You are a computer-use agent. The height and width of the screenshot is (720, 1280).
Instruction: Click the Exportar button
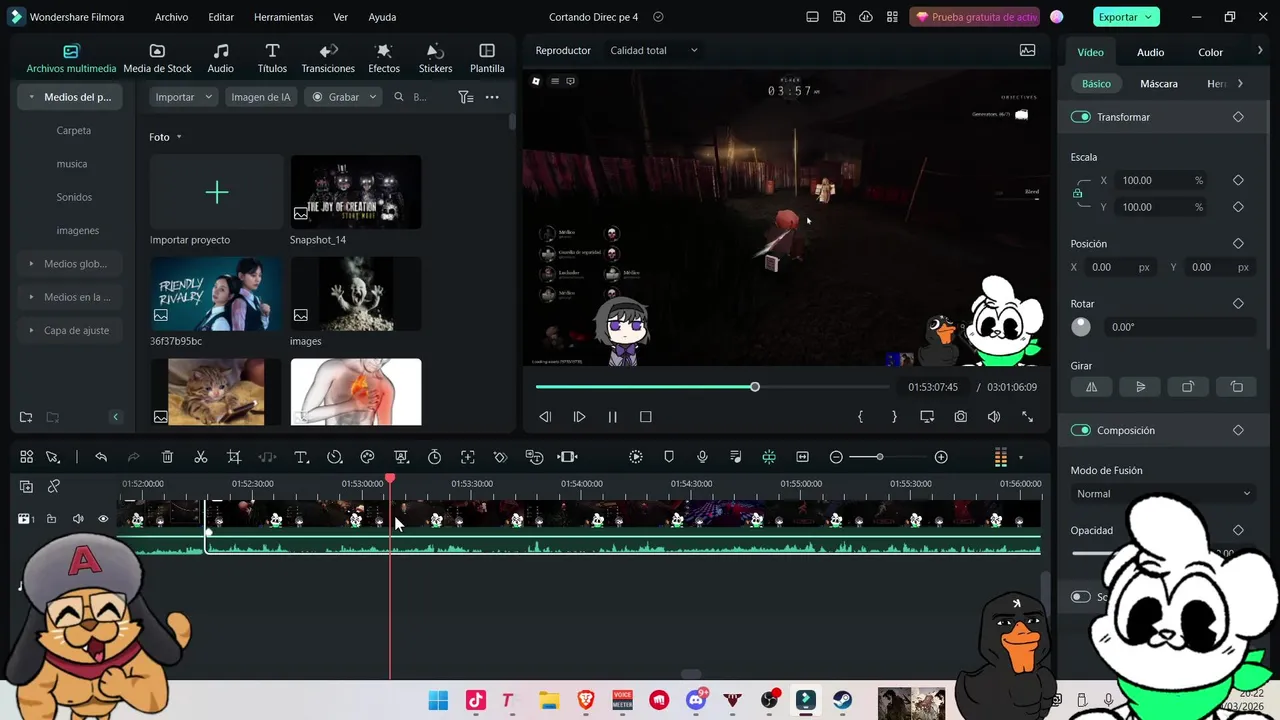[x=1125, y=17]
